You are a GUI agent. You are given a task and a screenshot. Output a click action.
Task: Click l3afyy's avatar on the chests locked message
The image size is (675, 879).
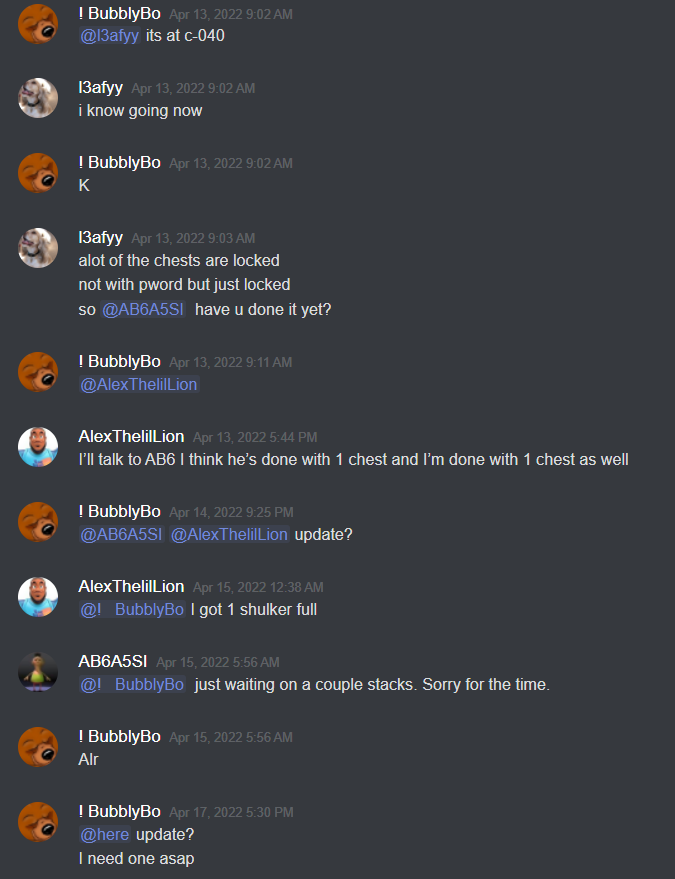pyautogui.click(x=38, y=248)
